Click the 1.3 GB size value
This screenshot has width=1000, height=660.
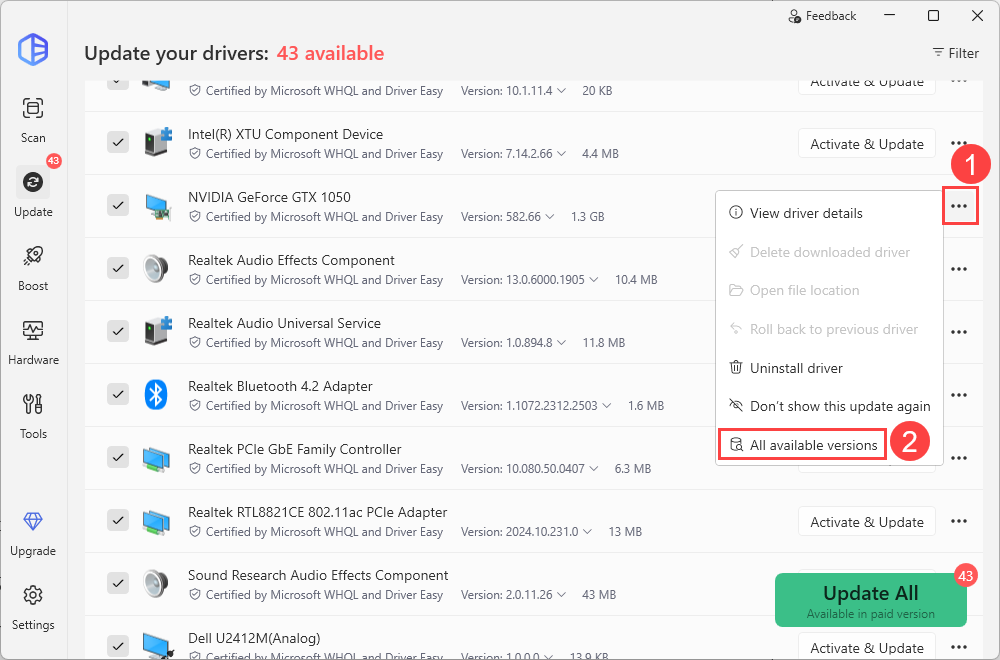pyautogui.click(x=587, y=217)
